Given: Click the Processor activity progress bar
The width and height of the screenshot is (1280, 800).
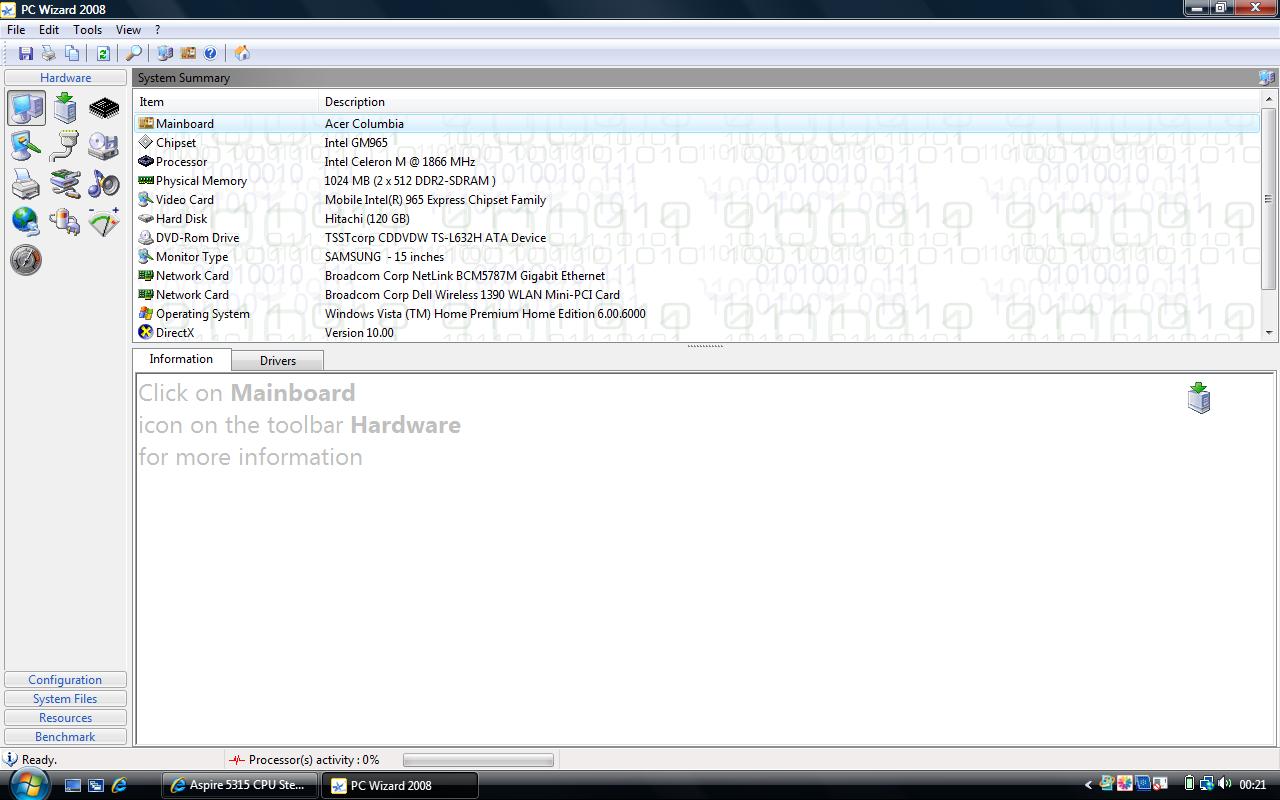Looking at the screenshot, I should pos(478,760).
